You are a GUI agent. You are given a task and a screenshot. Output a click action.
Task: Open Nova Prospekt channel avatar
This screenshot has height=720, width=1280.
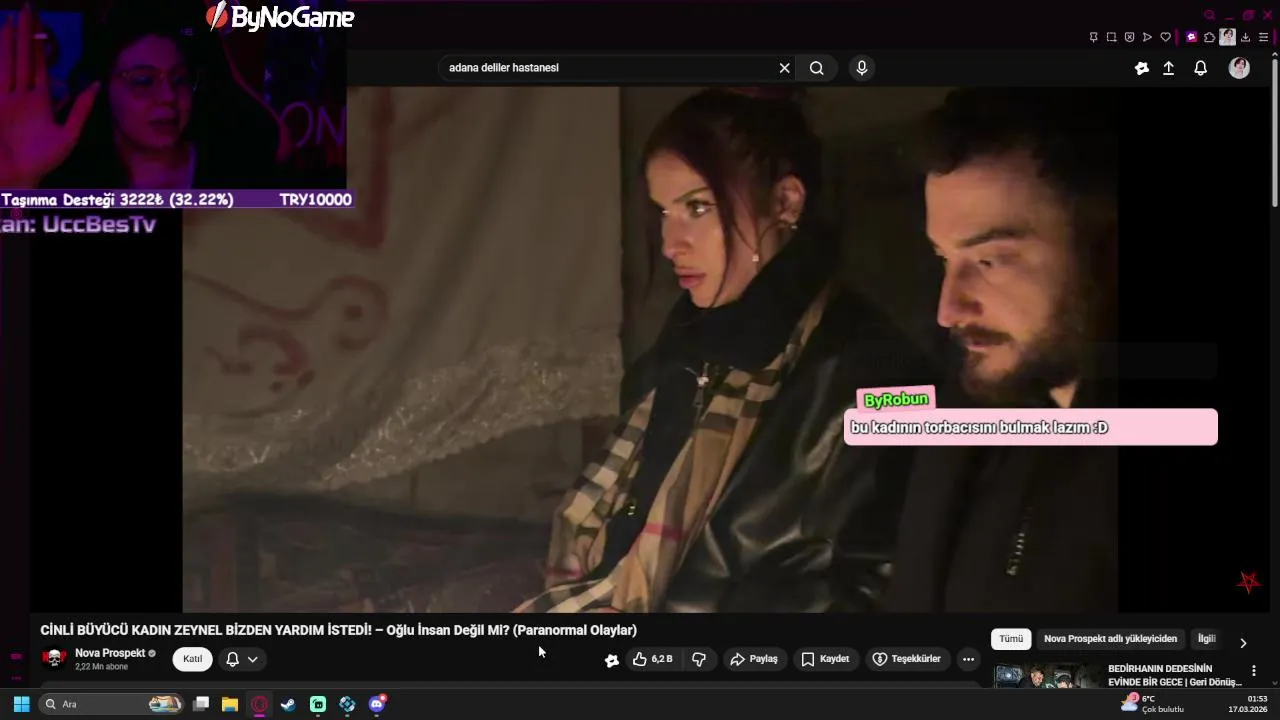[54, 658]
